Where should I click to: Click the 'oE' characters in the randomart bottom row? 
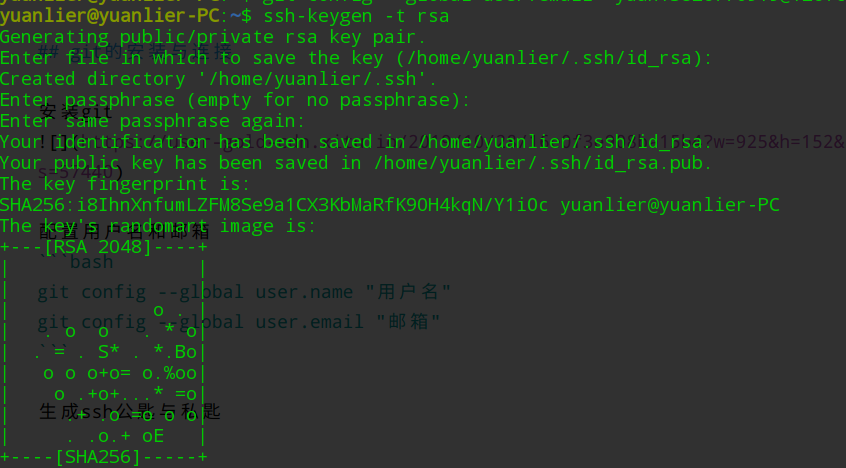tap(153, 436)
